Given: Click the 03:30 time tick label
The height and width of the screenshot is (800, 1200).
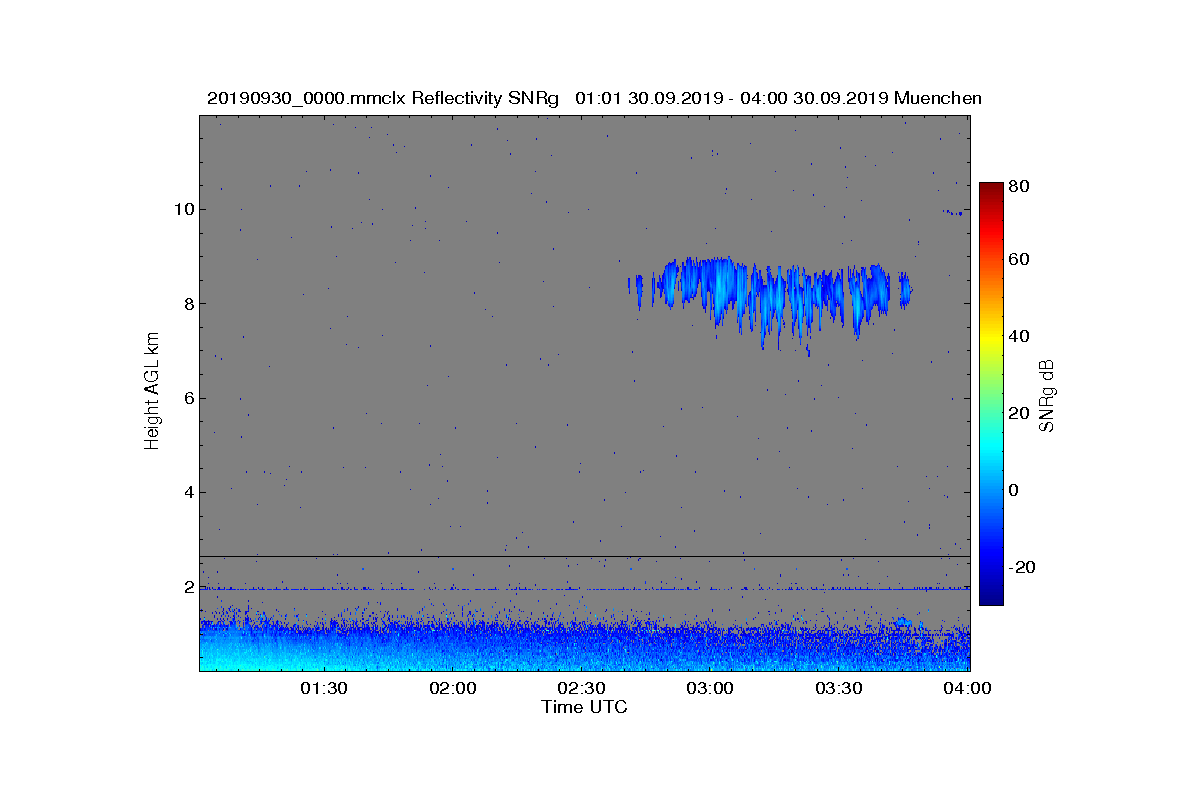Looking at the screenshot, I should 840,688.
